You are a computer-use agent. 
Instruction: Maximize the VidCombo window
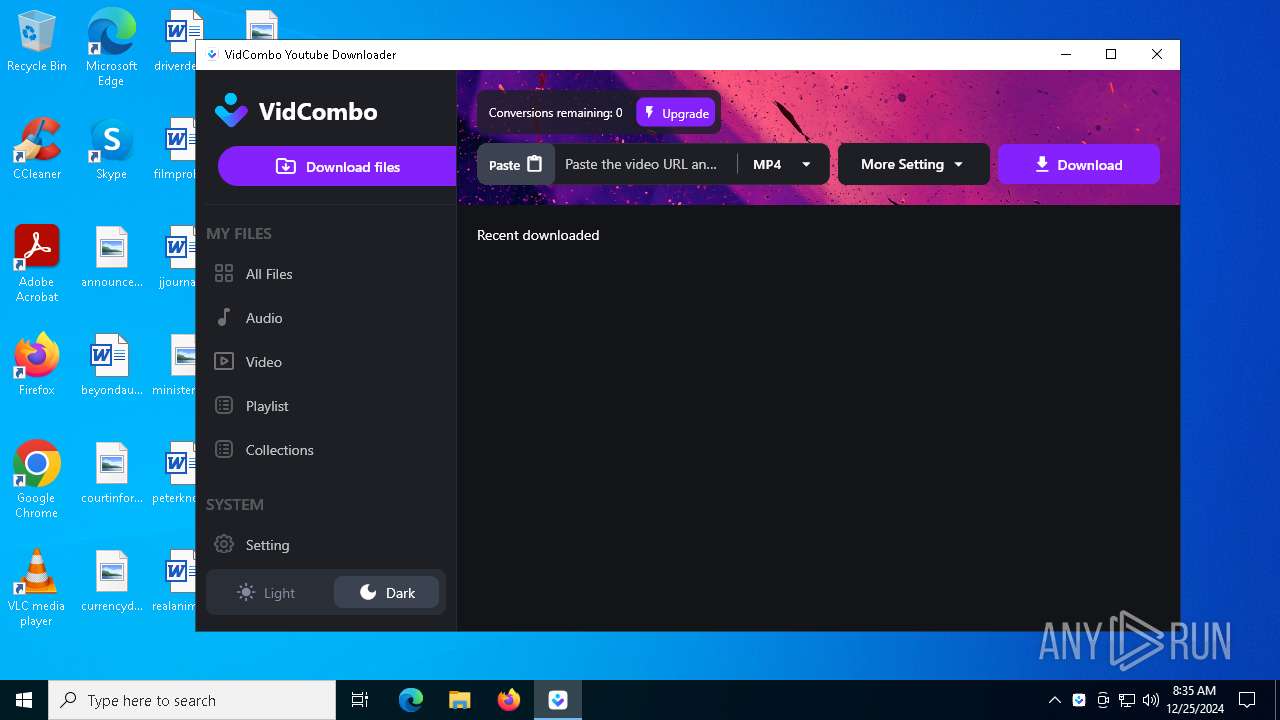1111,54
